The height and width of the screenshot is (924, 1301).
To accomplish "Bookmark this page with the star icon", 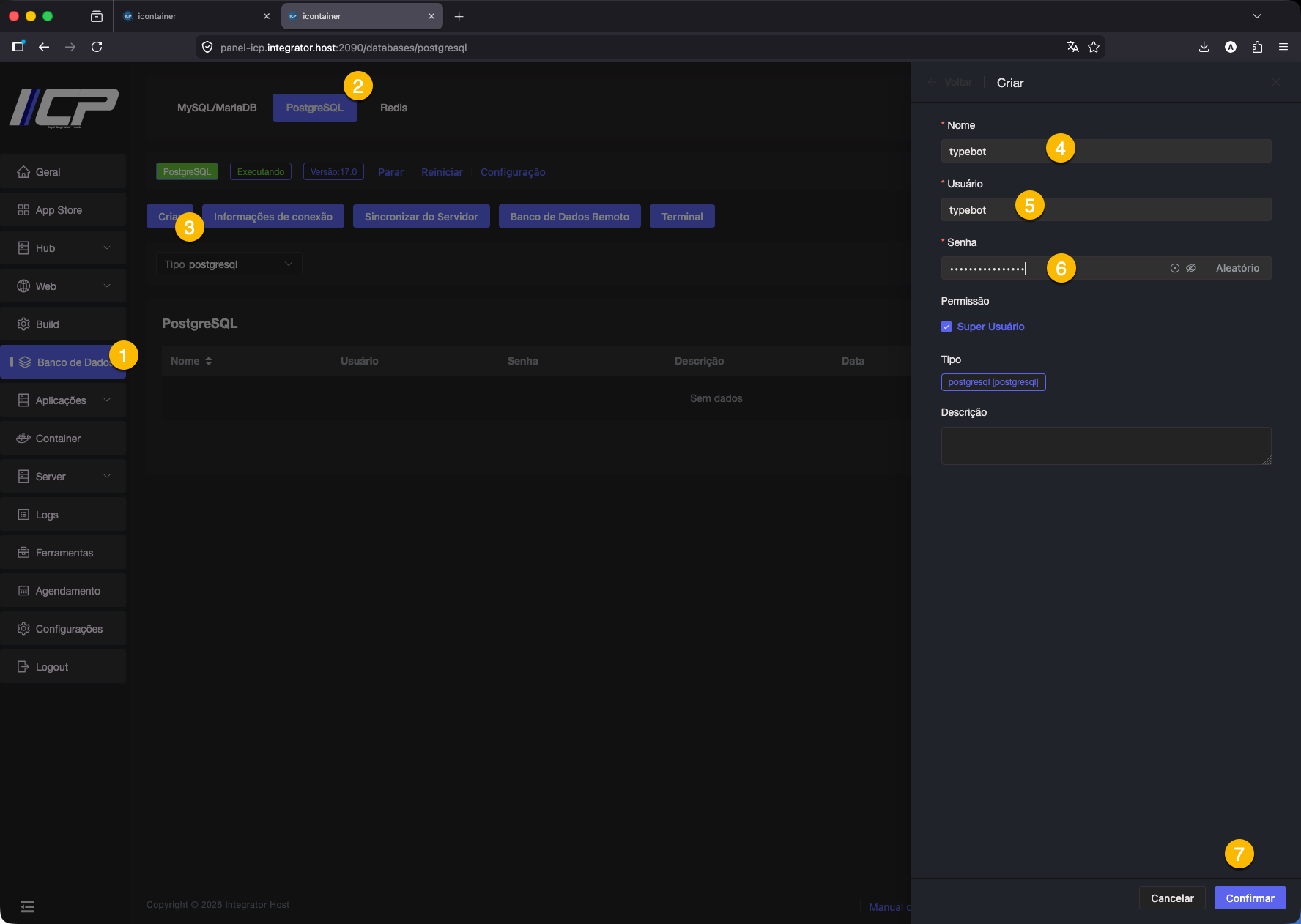I will pos(1094,47).
